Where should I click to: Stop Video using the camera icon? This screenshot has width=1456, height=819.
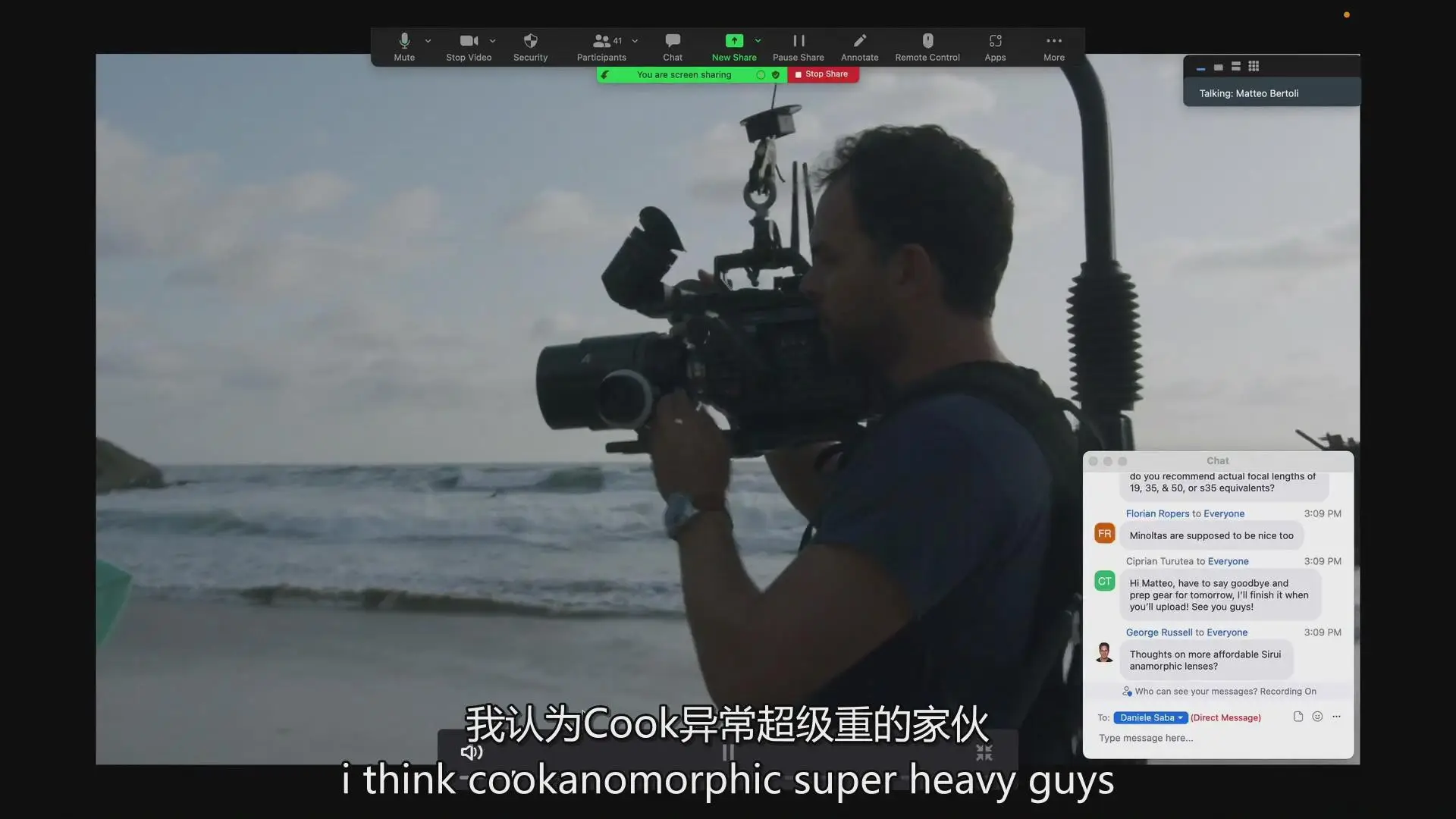click(469, 47)
